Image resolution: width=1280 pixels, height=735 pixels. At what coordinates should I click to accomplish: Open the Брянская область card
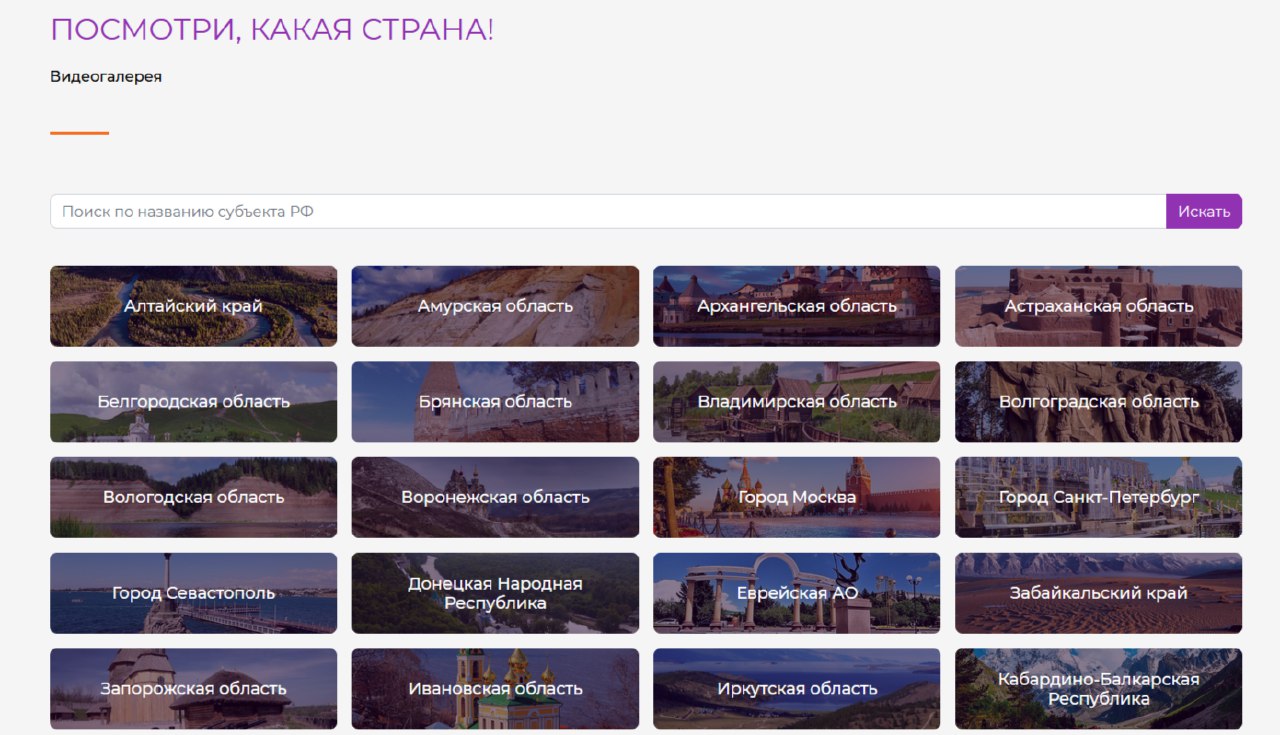(495, 402)
